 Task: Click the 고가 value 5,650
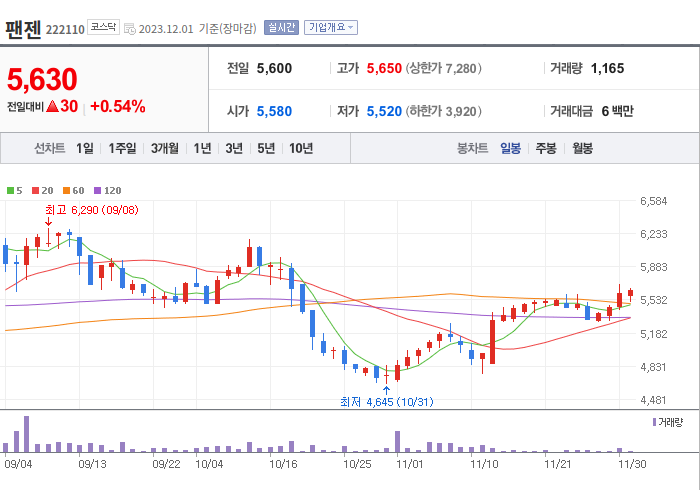coord(384,68)
